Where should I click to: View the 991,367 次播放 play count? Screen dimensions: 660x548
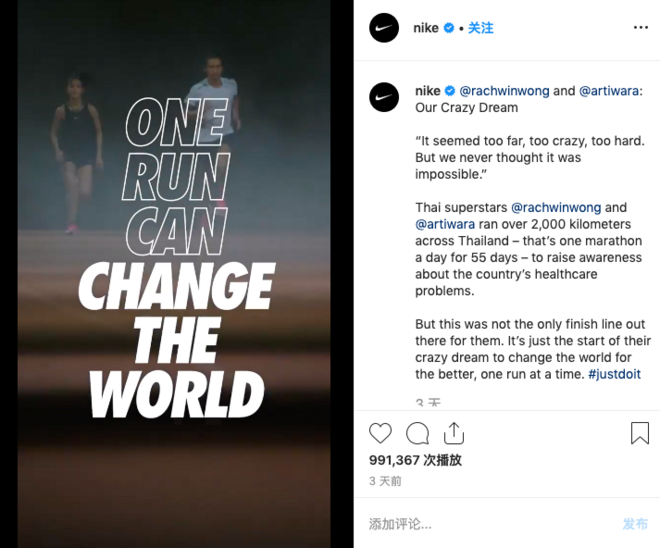coord(415,460)
